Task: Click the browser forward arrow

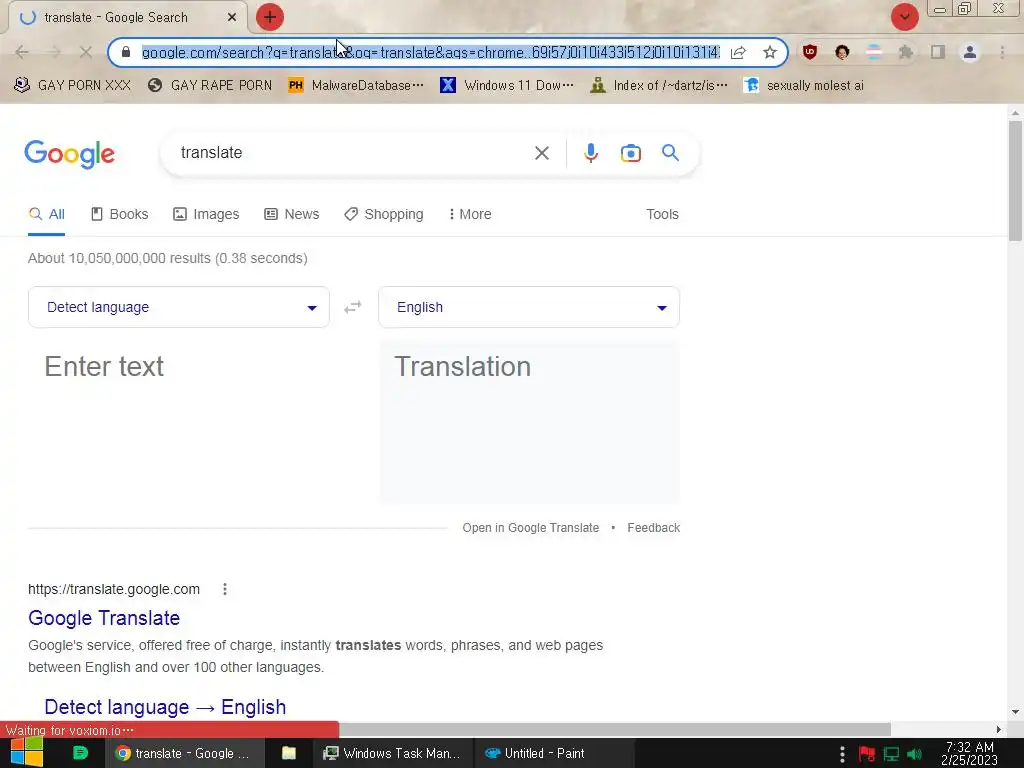Action: pyautogui.click(x=54, y=52)
